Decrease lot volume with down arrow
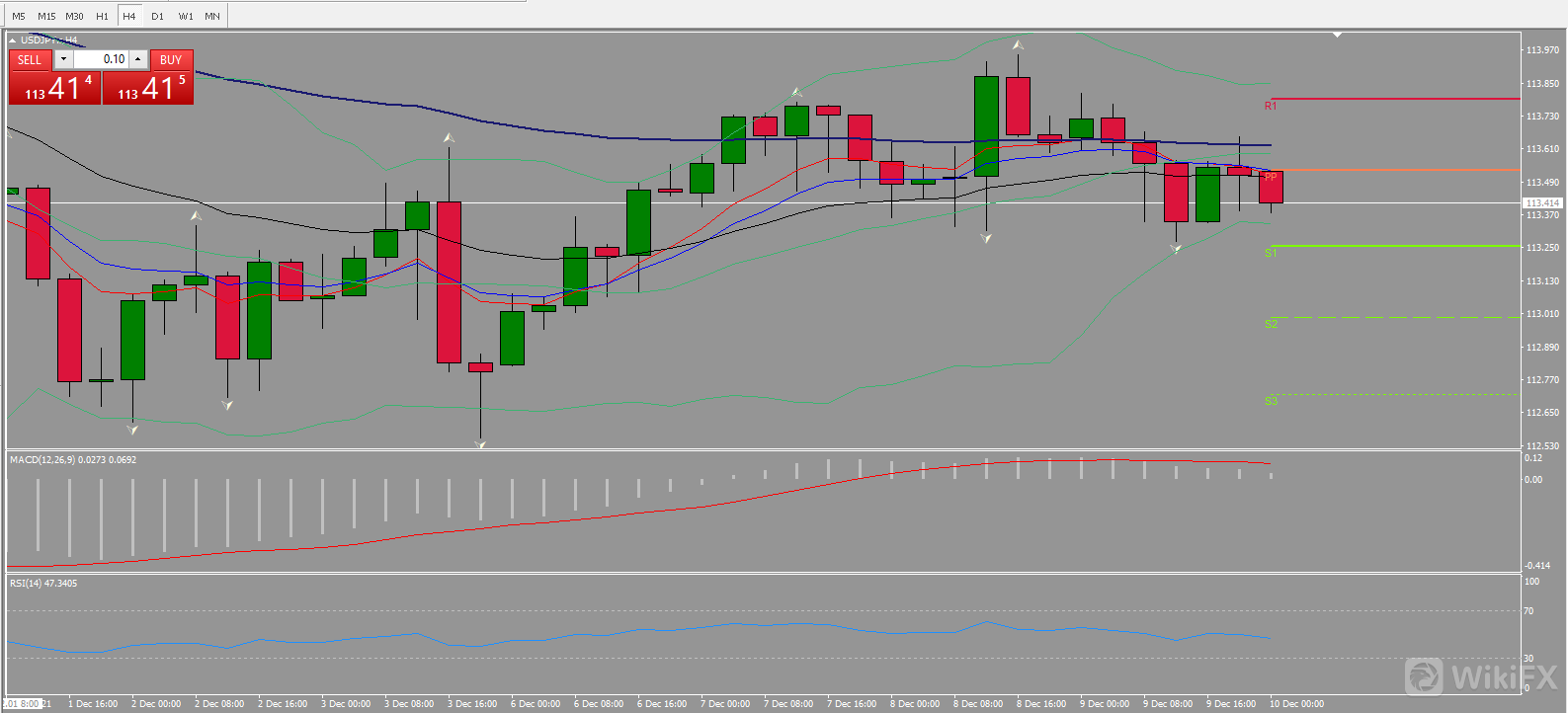 tap(63, 59)
